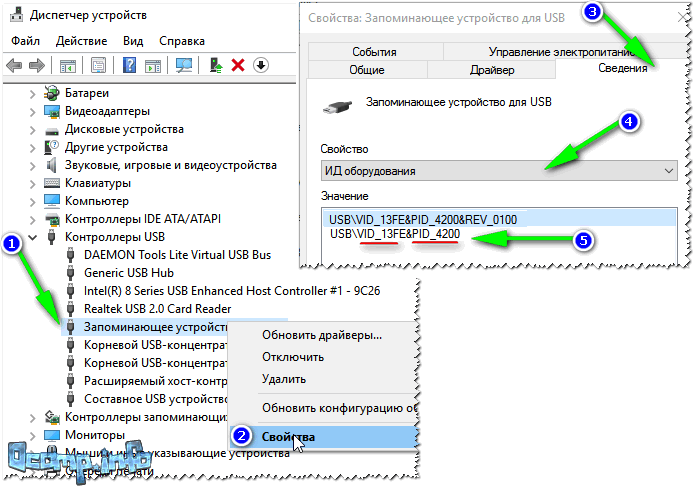
Task: Click the back arrow toolbar icon
Action: [x=15, y=65]
